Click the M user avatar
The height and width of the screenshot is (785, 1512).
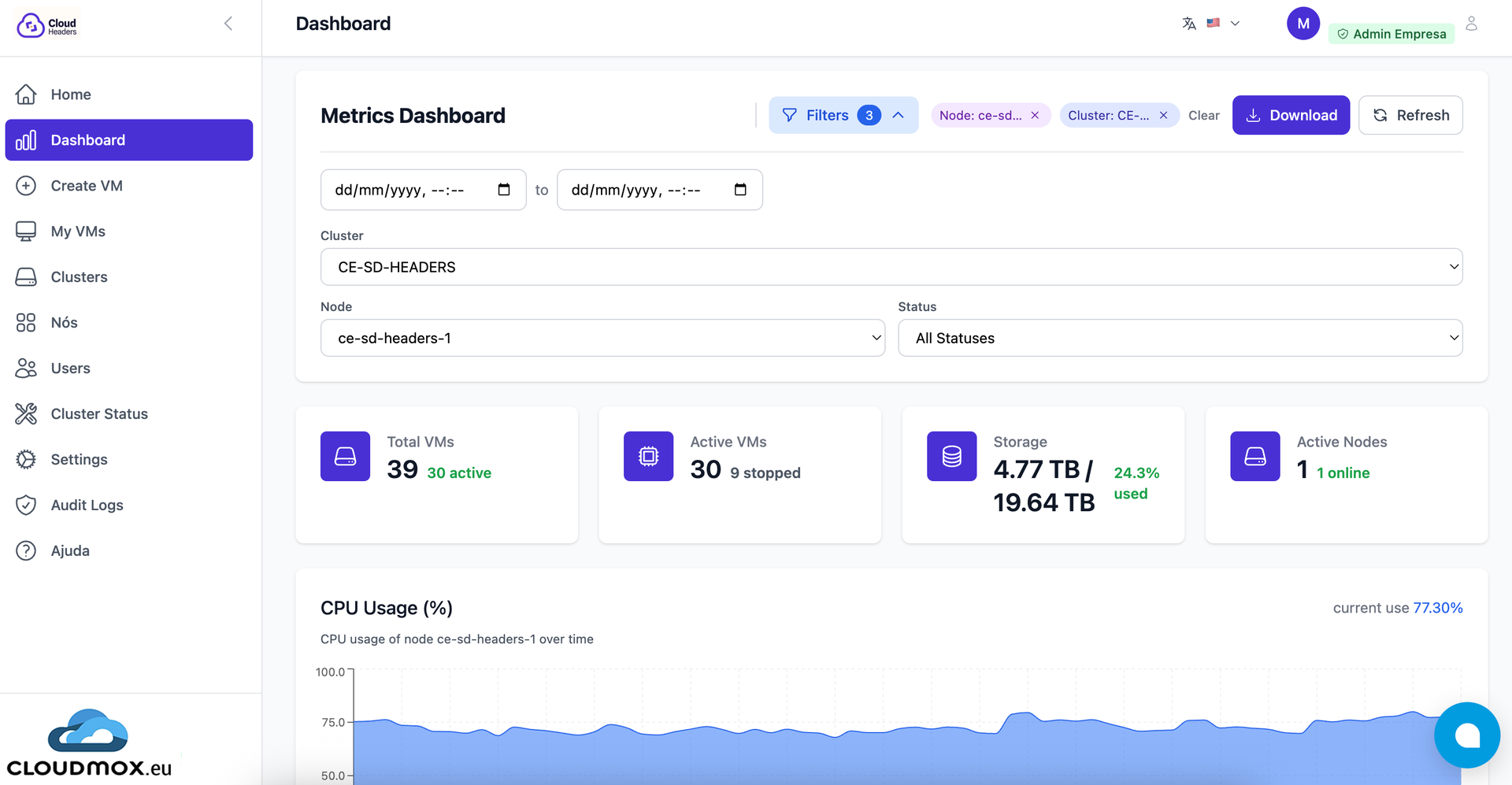pyautogui.click(x=1303, y=24)
